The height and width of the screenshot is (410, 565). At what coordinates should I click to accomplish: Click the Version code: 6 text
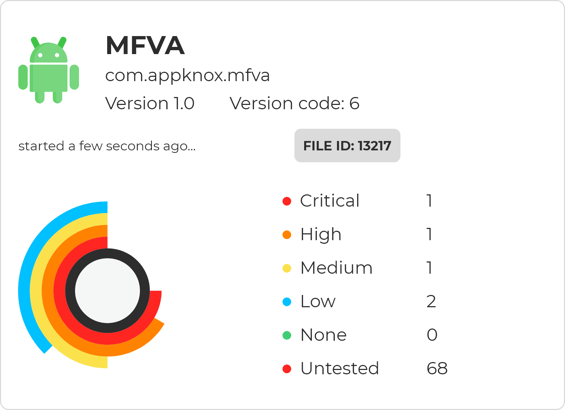294,103
